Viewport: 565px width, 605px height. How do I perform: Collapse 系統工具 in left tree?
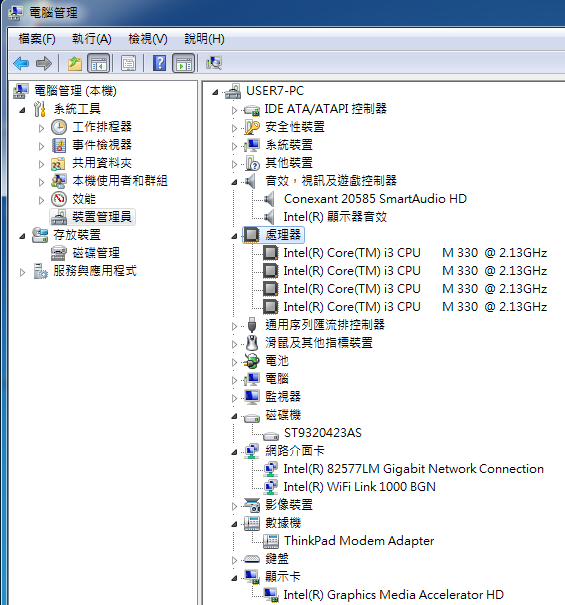(22, 110)
